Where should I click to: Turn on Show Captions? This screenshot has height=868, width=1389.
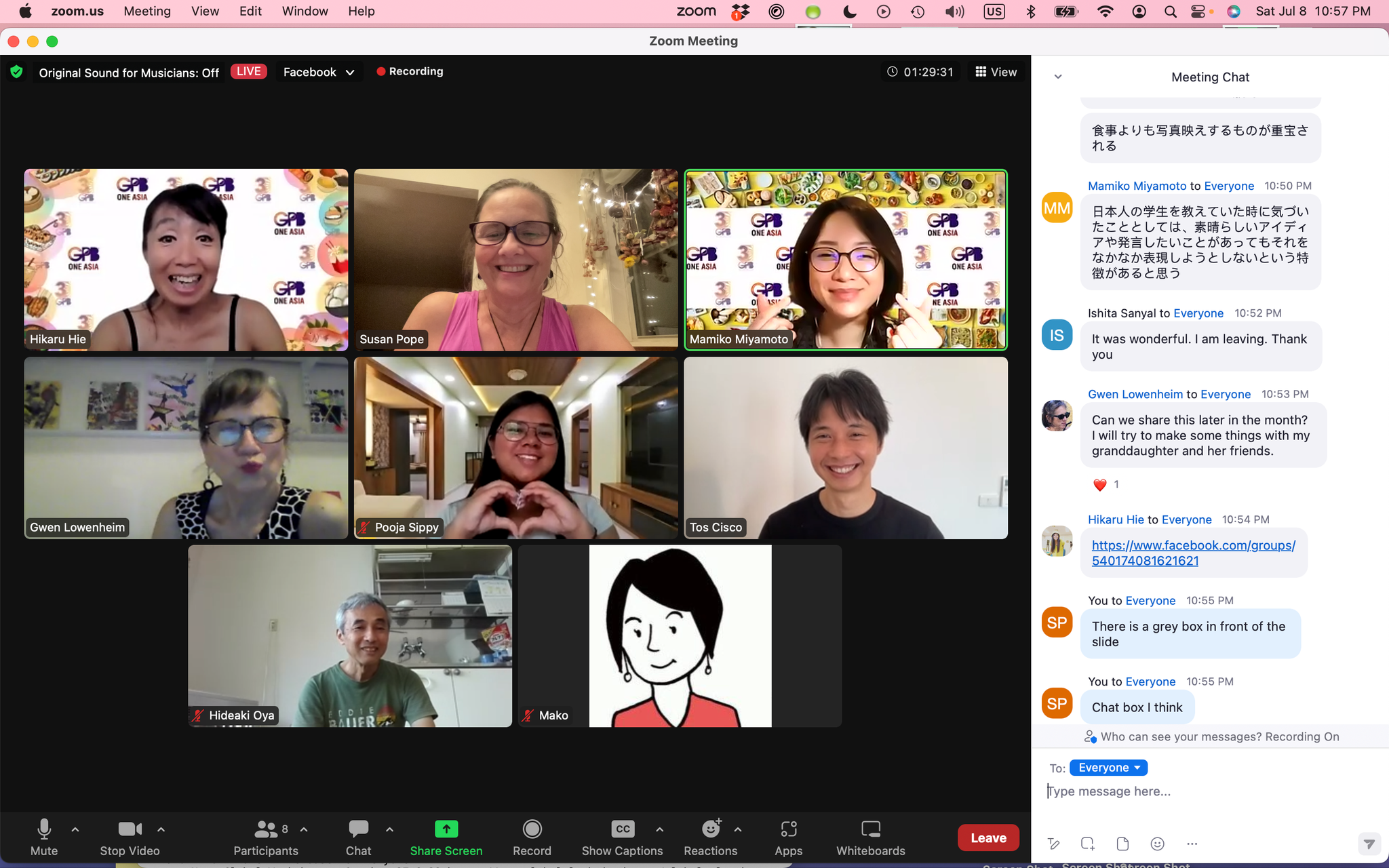click(622, 837)
